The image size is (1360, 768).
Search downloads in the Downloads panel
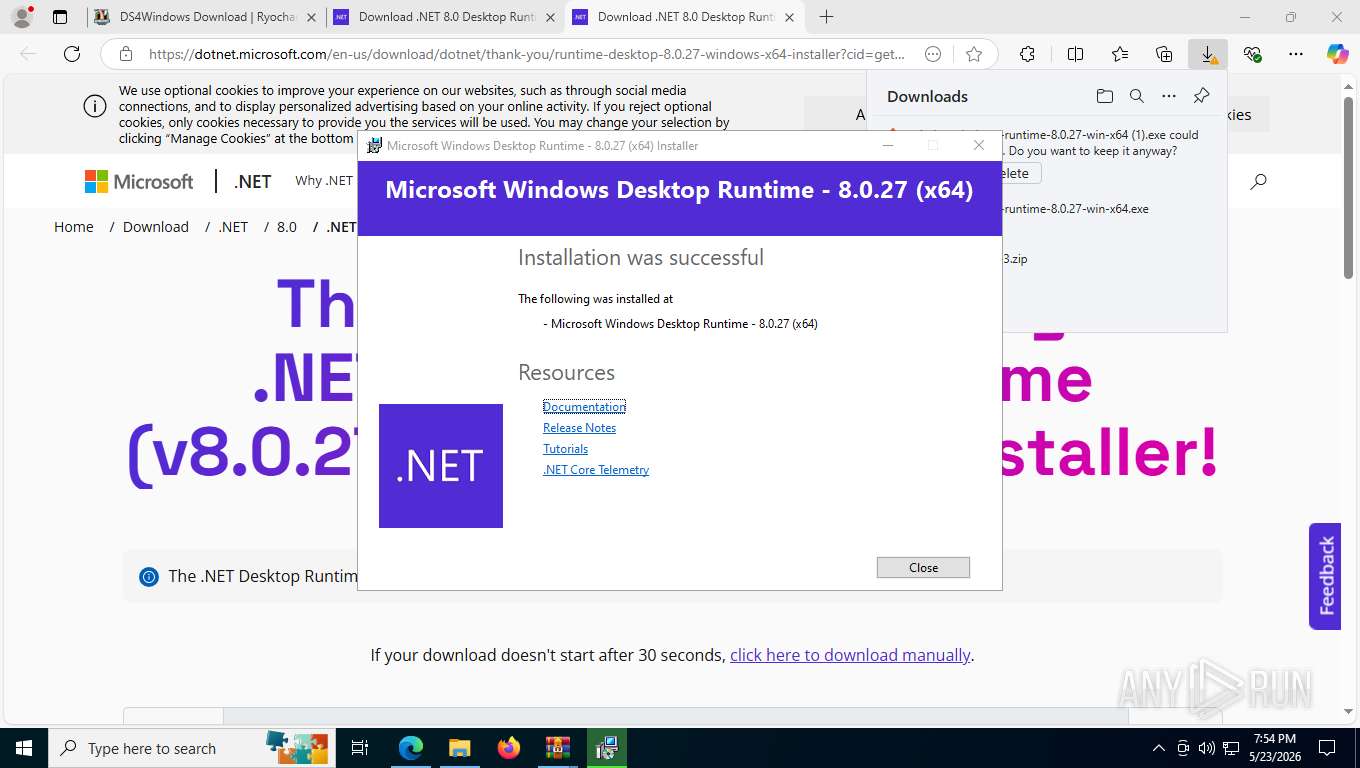(1137, 96)
